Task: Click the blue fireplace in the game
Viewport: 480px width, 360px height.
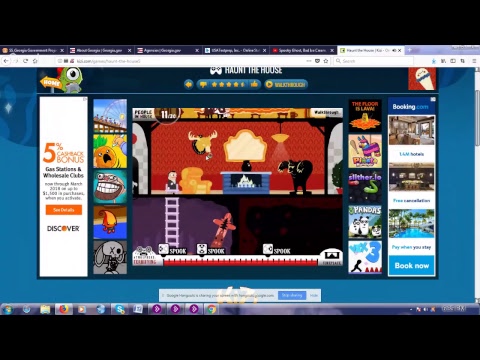Action: click(246, 182)
